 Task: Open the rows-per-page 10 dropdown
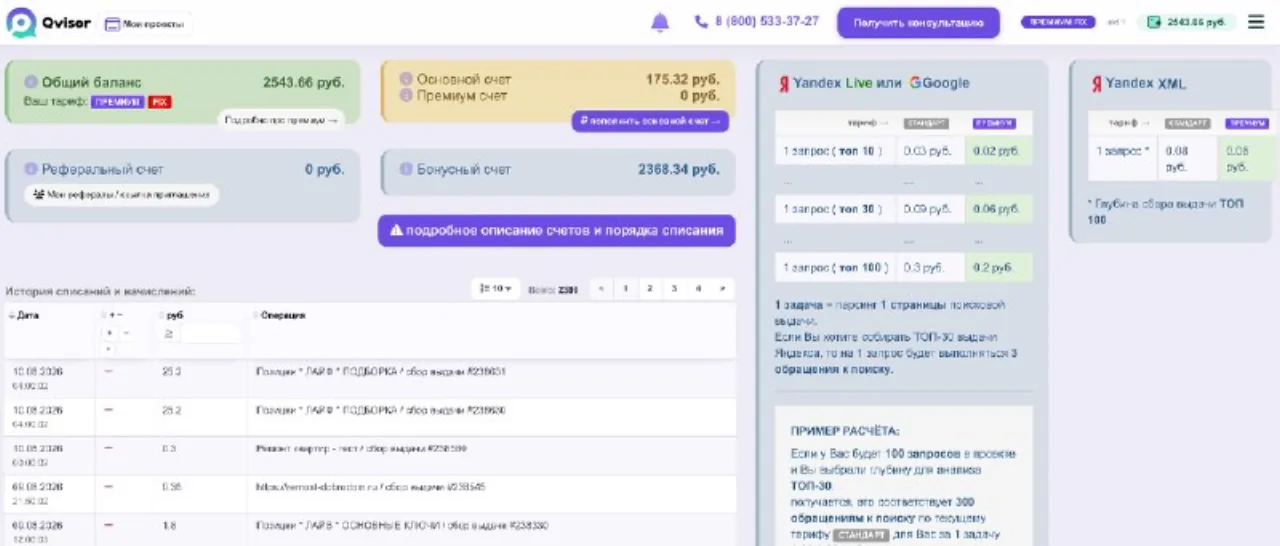pyautogui.click(x=496, y=289)
